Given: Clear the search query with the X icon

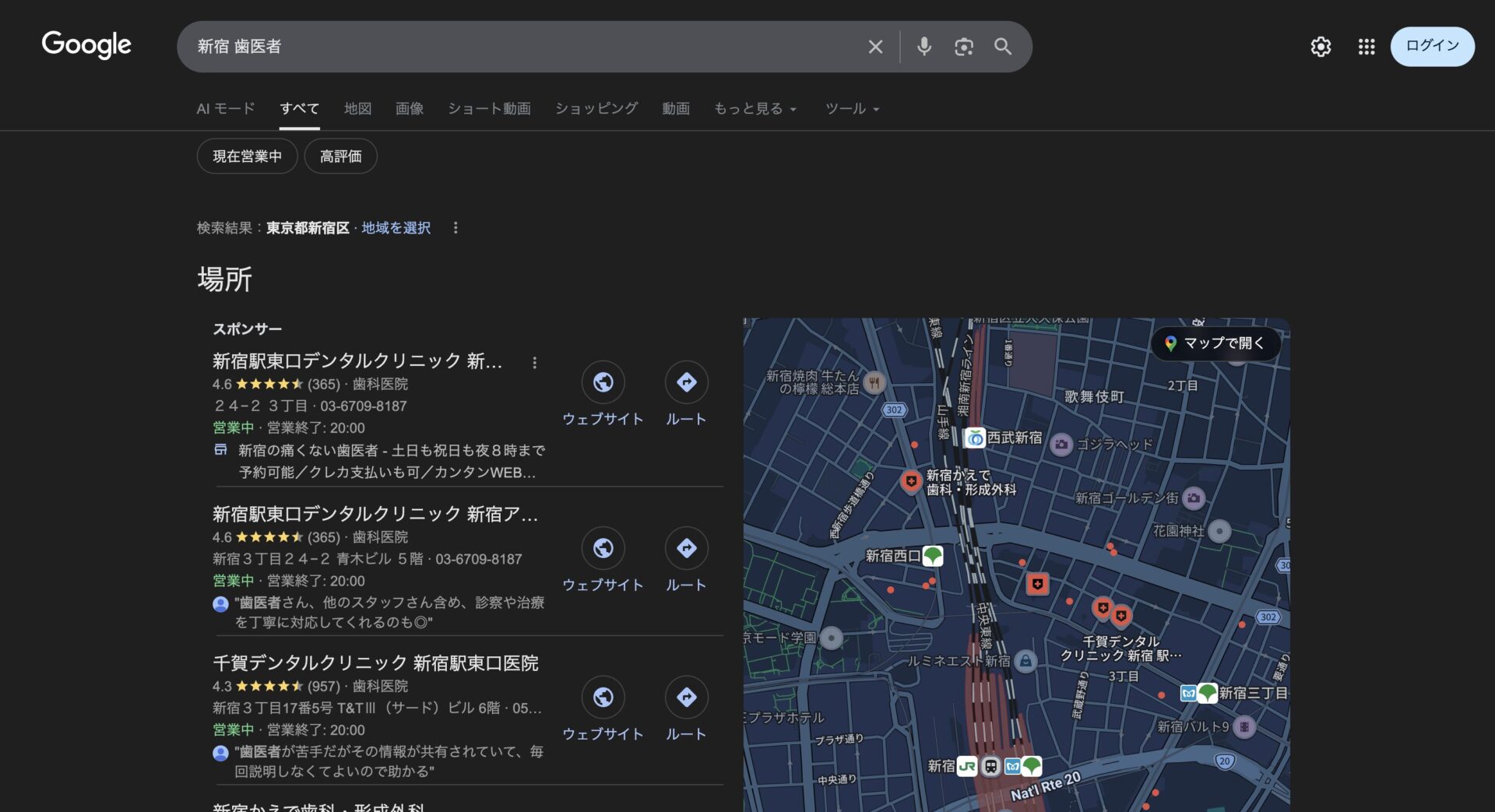Looking at the screenshot, I should point(875,47).
